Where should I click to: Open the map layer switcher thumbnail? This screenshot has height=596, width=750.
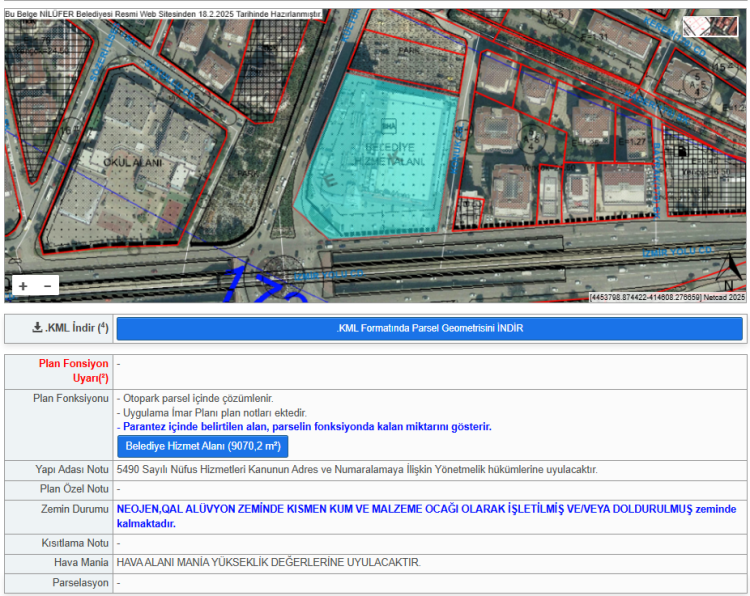pos(710,27)
